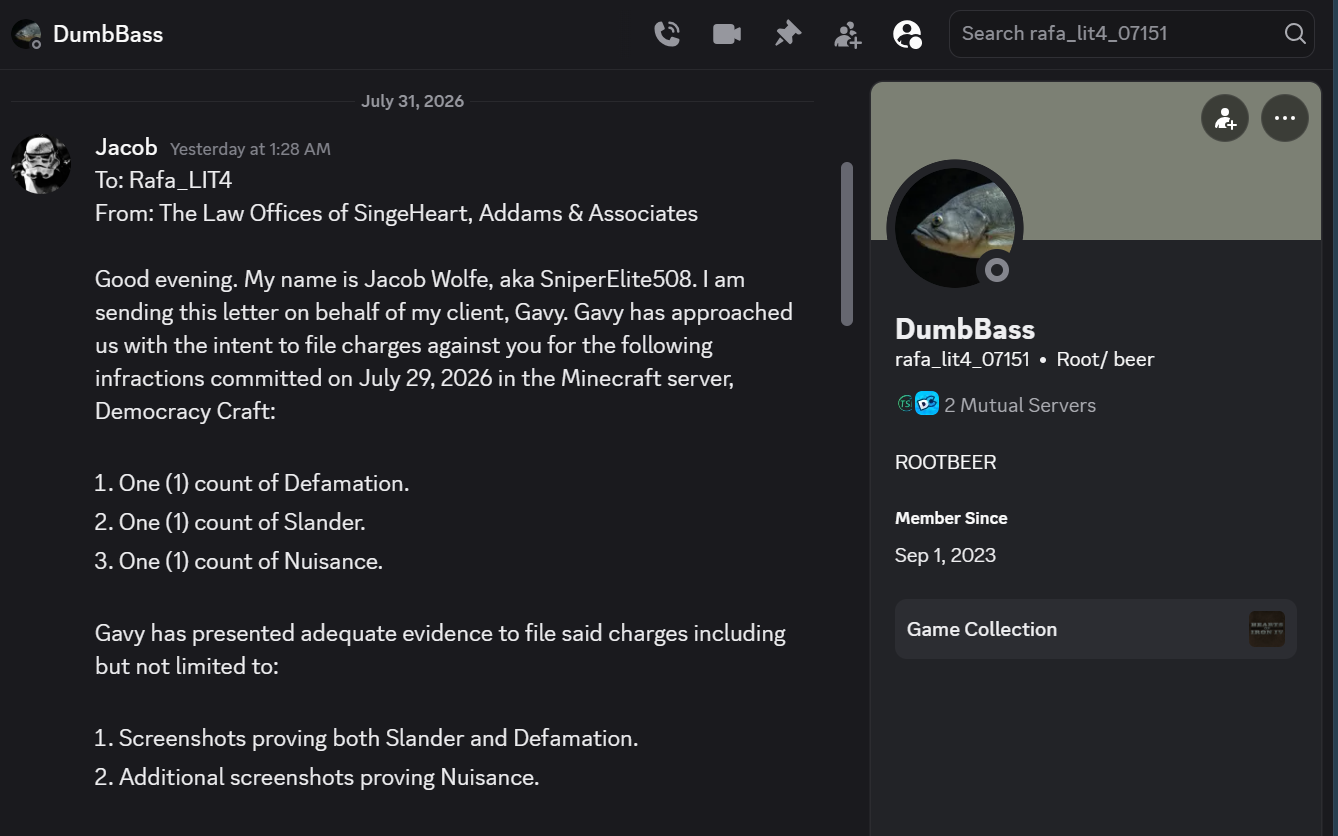
Task: Send friend request from profile panel
Action: 1225,119
